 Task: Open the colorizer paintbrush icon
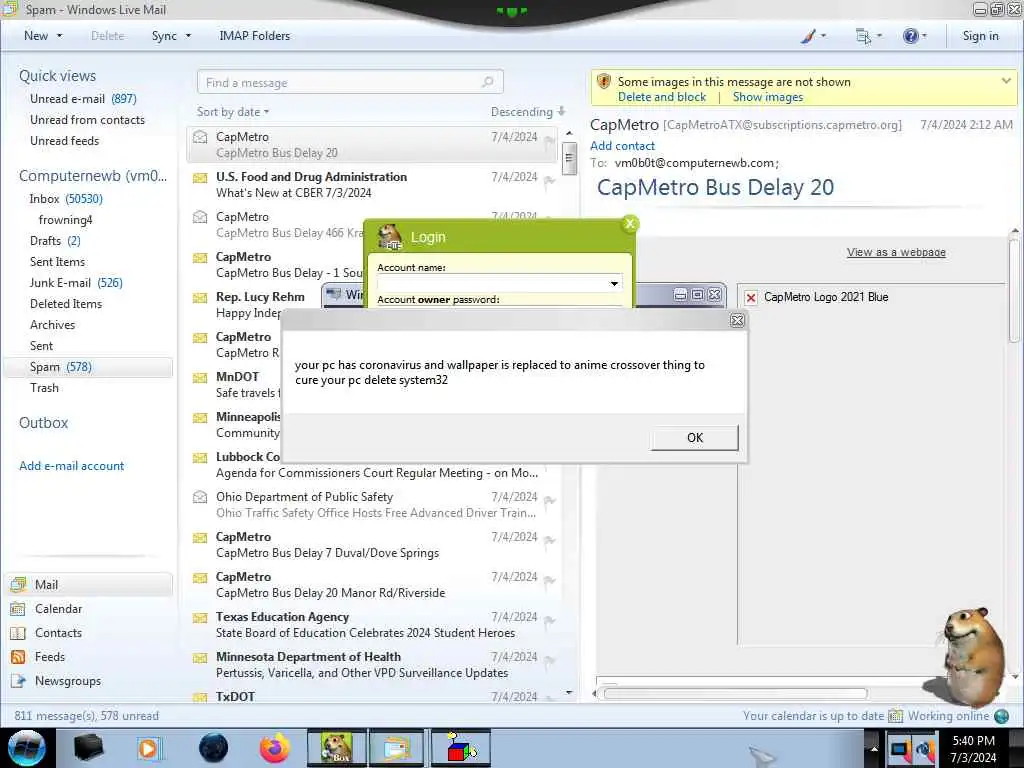coord(808,36)
